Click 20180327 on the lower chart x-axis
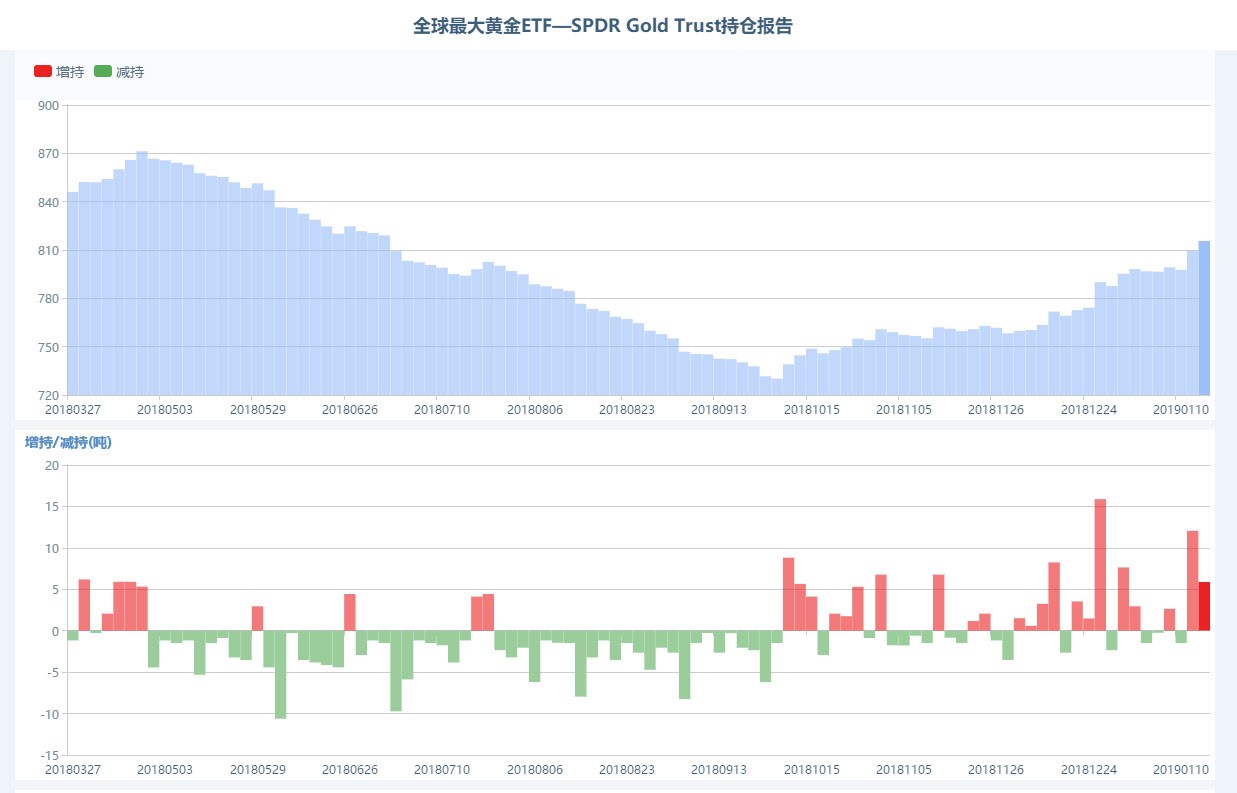 [x=73, y=769]
